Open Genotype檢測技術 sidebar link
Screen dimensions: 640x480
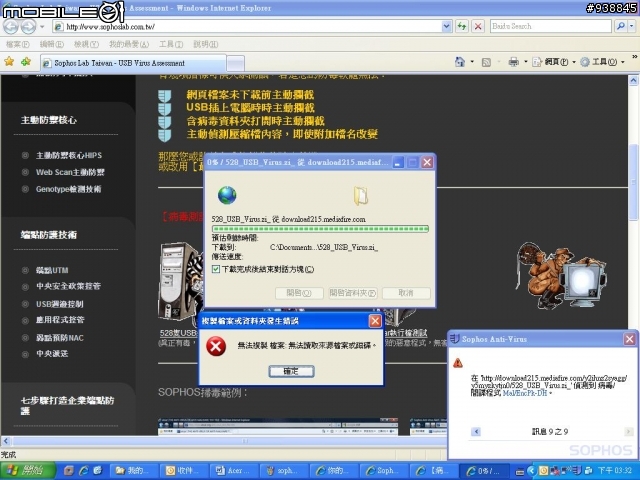pyautogui.click(x=68, y=189)
